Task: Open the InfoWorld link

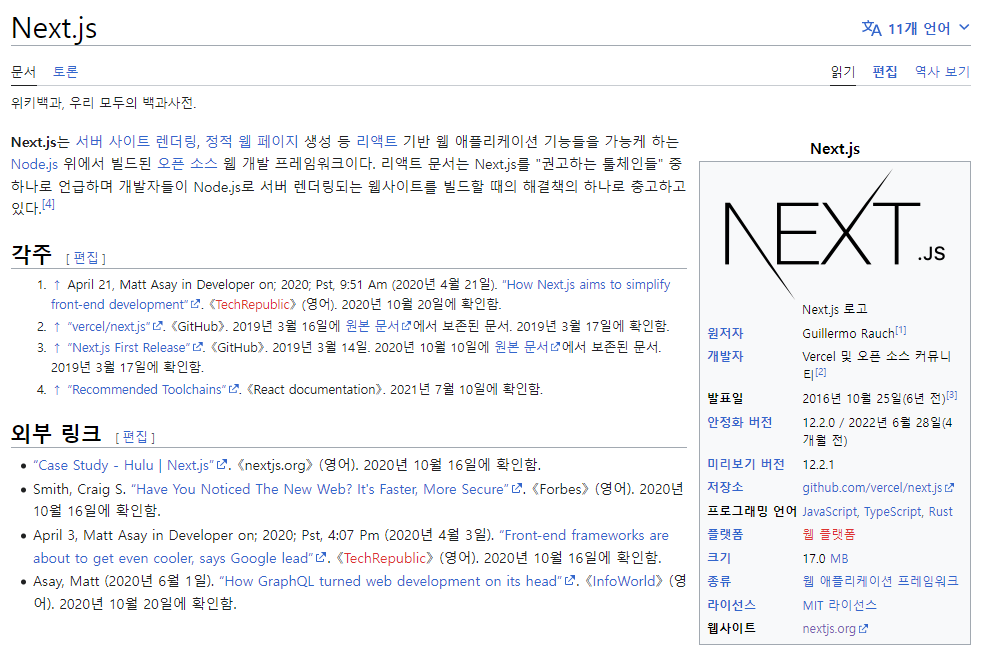Action: (623, 581)
